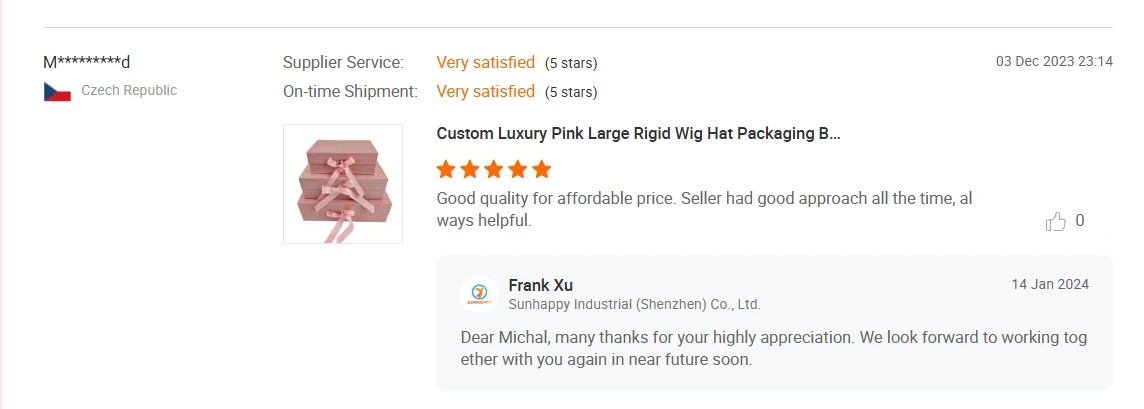
Task: Open the pink gift boxes product thumbnail
Action: coord(343,184)
